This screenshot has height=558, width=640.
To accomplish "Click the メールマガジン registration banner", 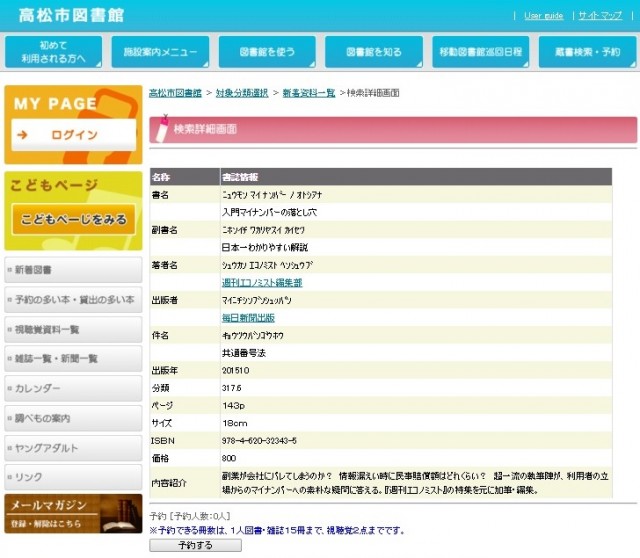I will (x=73, y=513).
